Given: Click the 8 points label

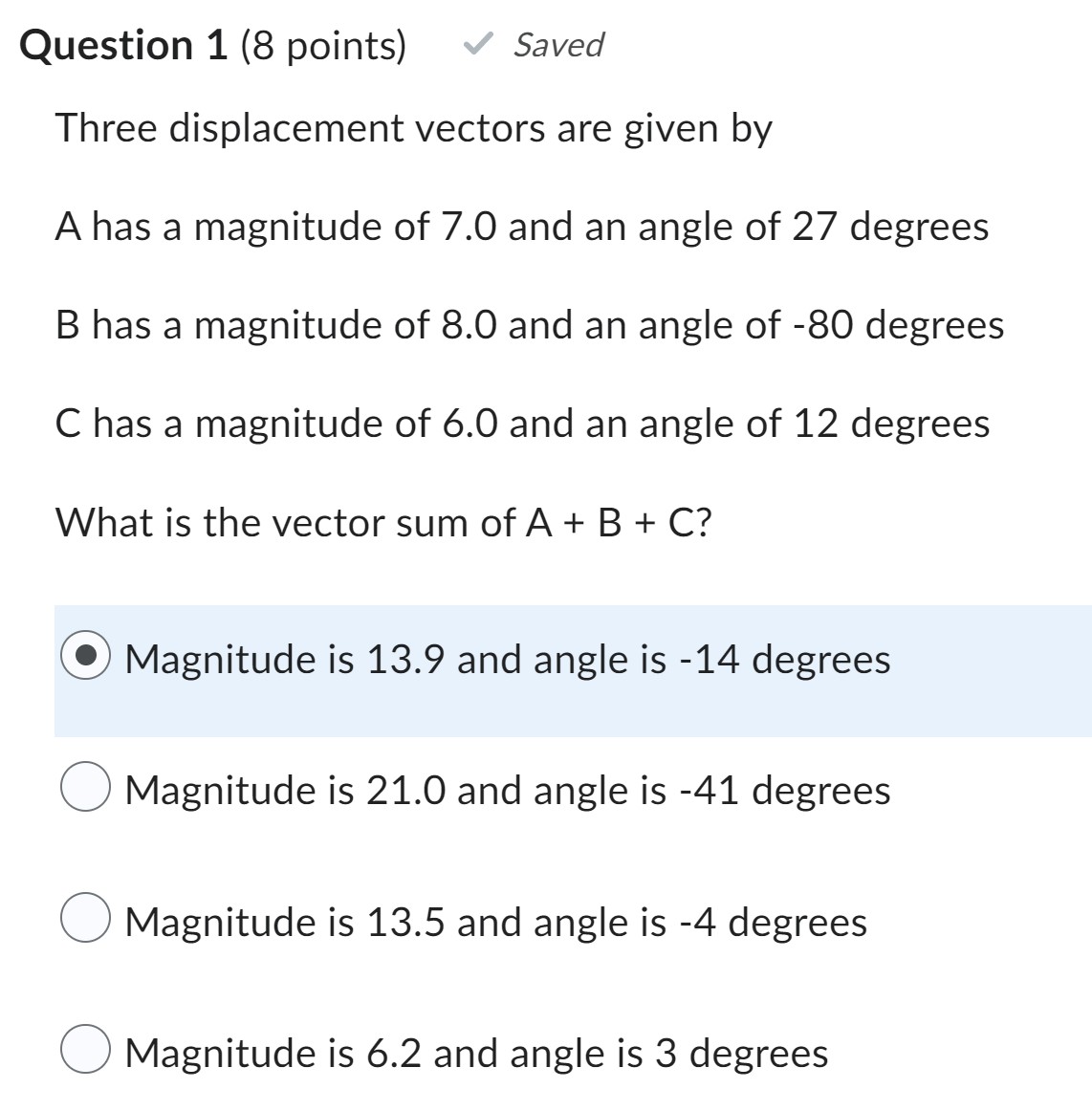Looking at the screenshot, I should (325, 43).
